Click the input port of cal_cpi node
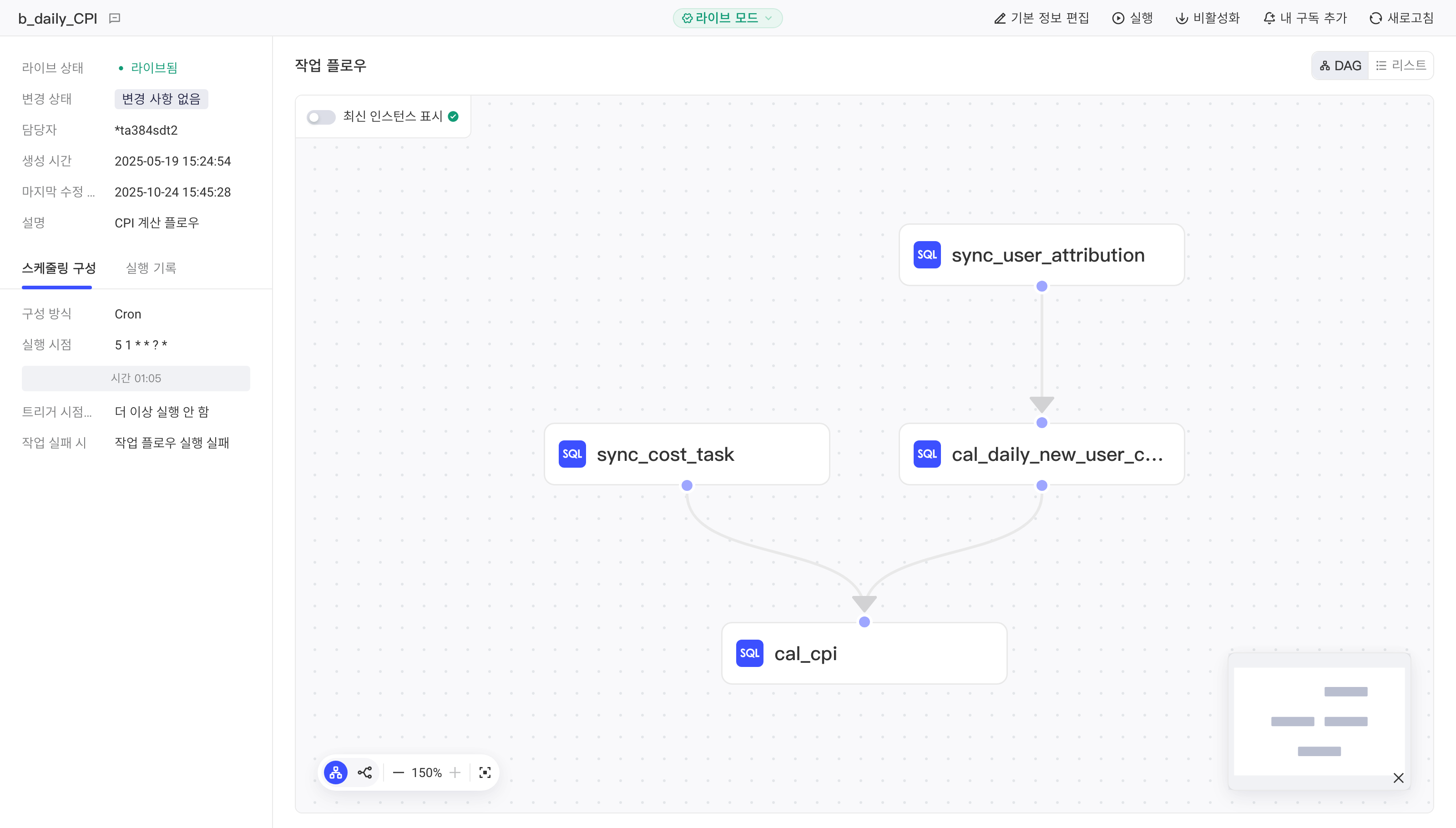 (864, 621)
